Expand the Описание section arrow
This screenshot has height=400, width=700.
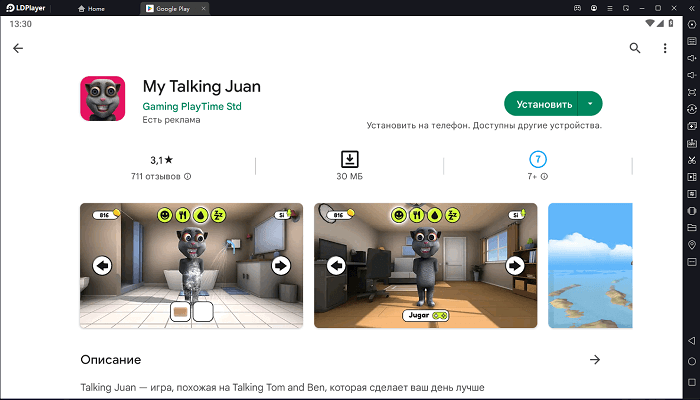click(595, 359)
